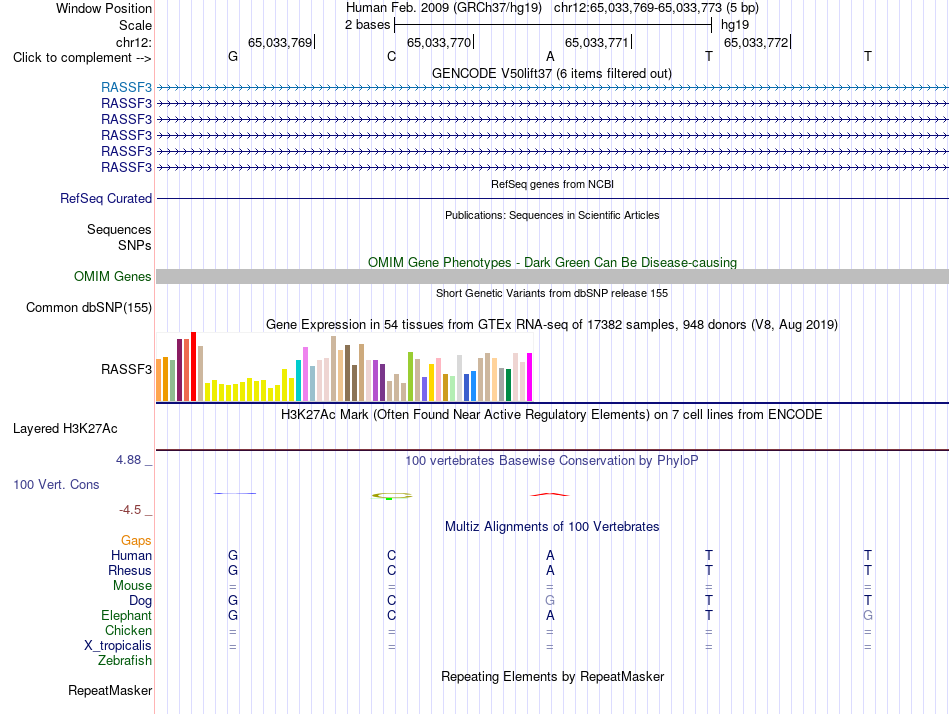Click the 'Sequences' track label

click(119, 229)
